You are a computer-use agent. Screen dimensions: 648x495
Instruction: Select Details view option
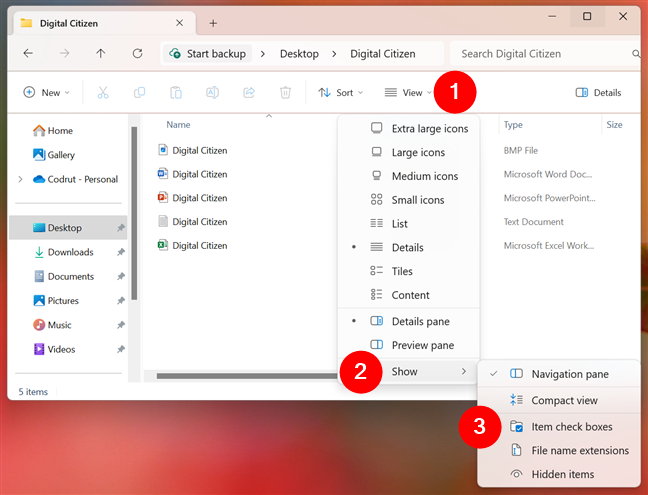(408, 248)
